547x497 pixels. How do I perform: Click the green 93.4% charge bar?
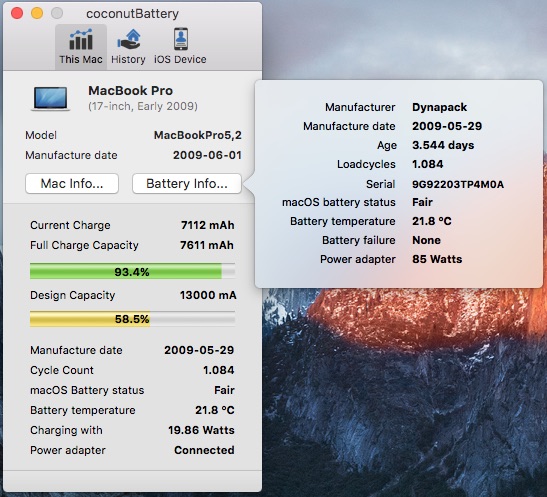(x=132, y=271)
